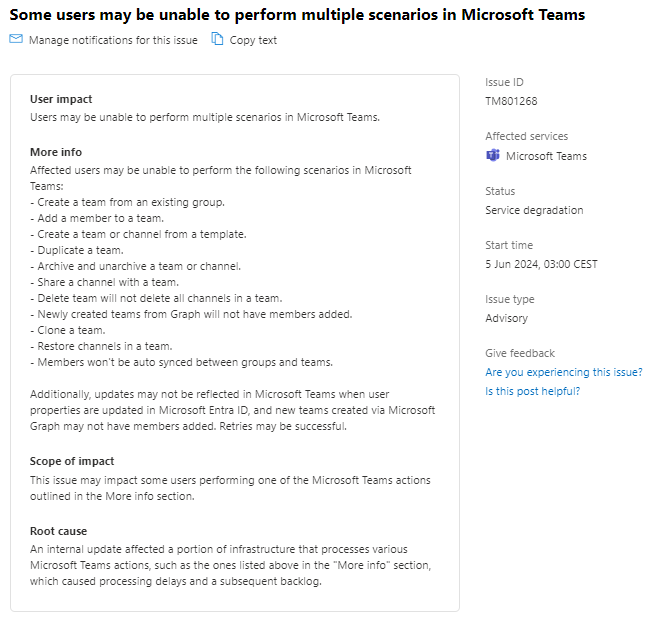Click the User impact heading
The image size is (661, 626).
point(61,99)
